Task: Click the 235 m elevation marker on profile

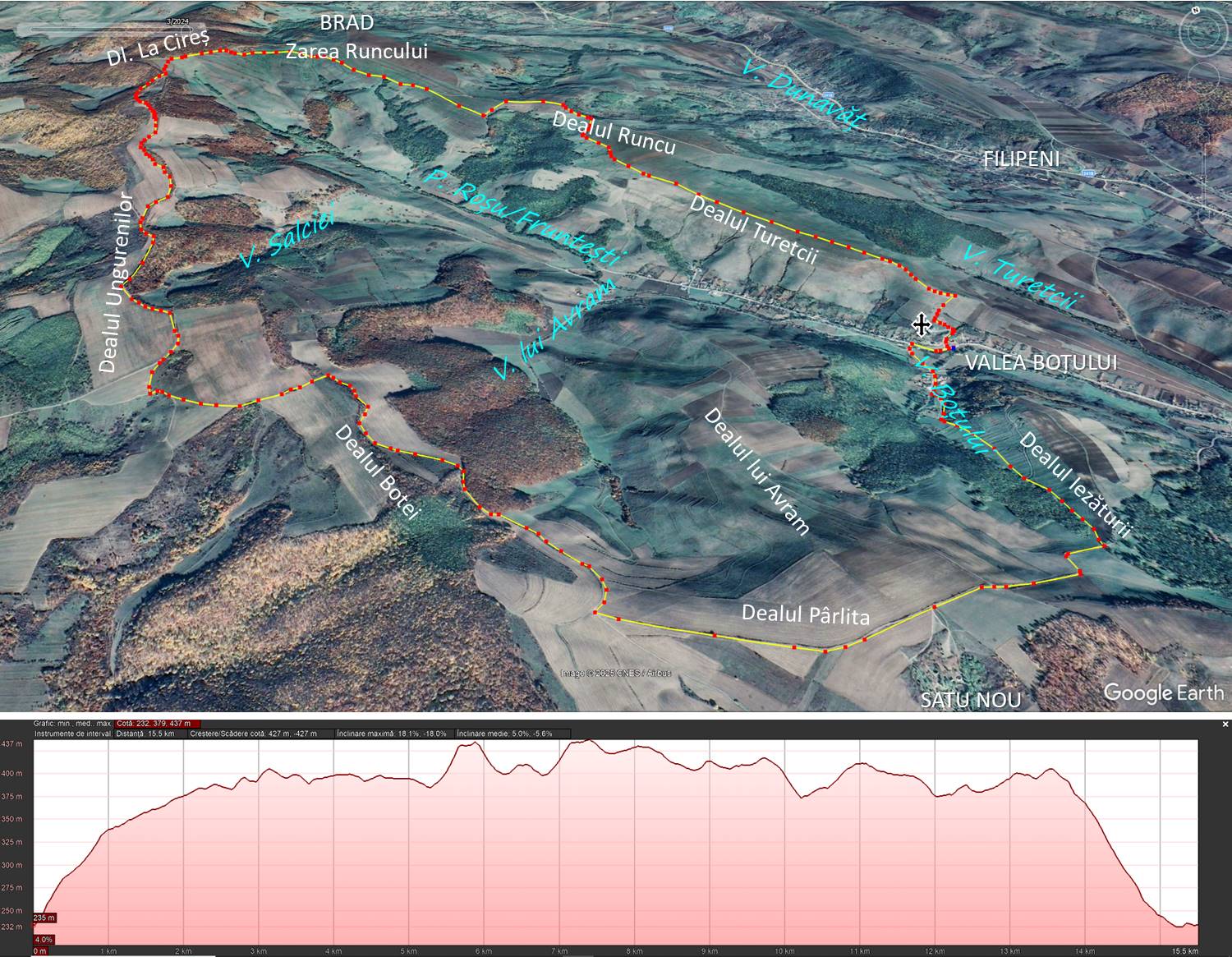Action: pos(44,918)
